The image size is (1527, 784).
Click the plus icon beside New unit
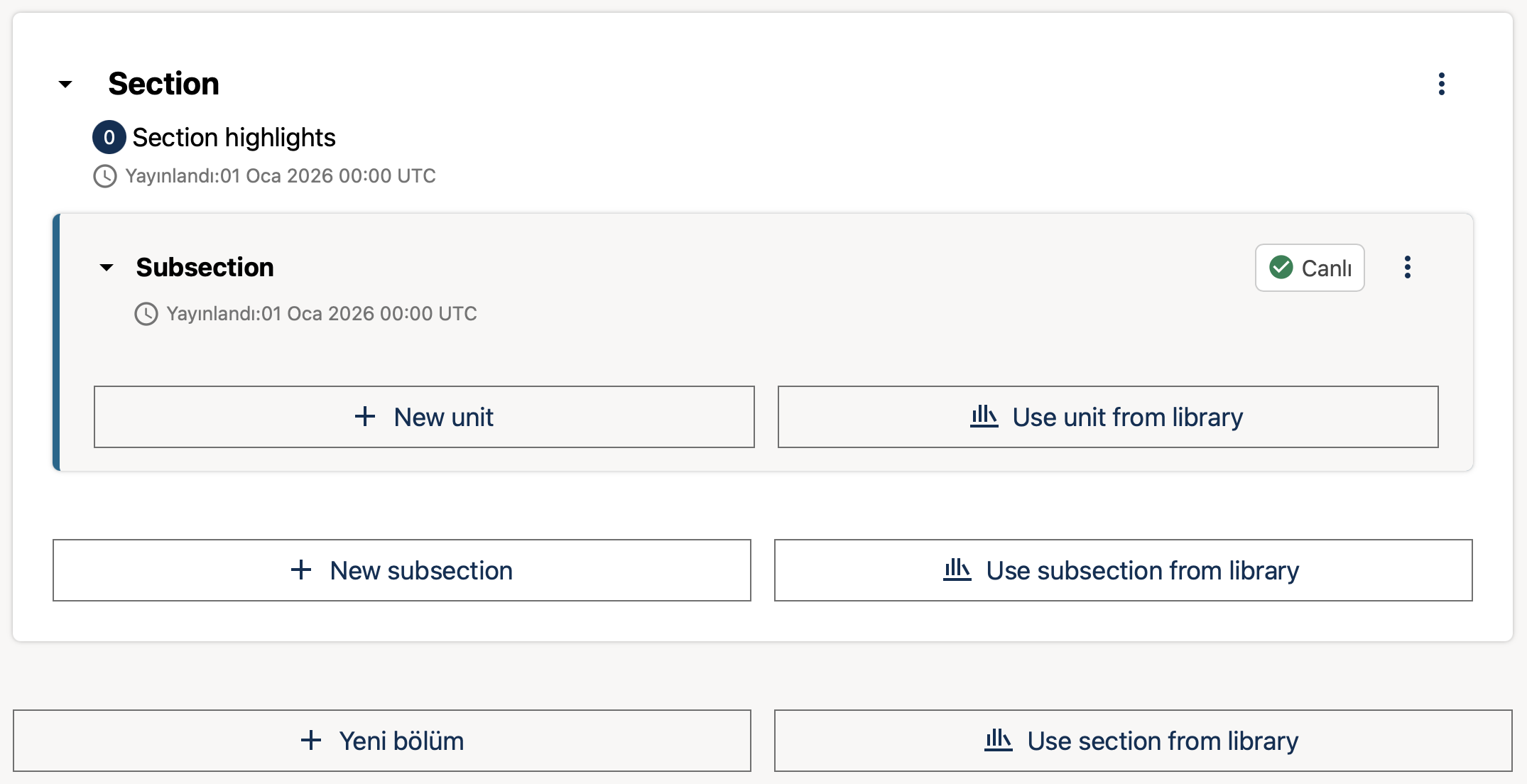click(365, 417)
